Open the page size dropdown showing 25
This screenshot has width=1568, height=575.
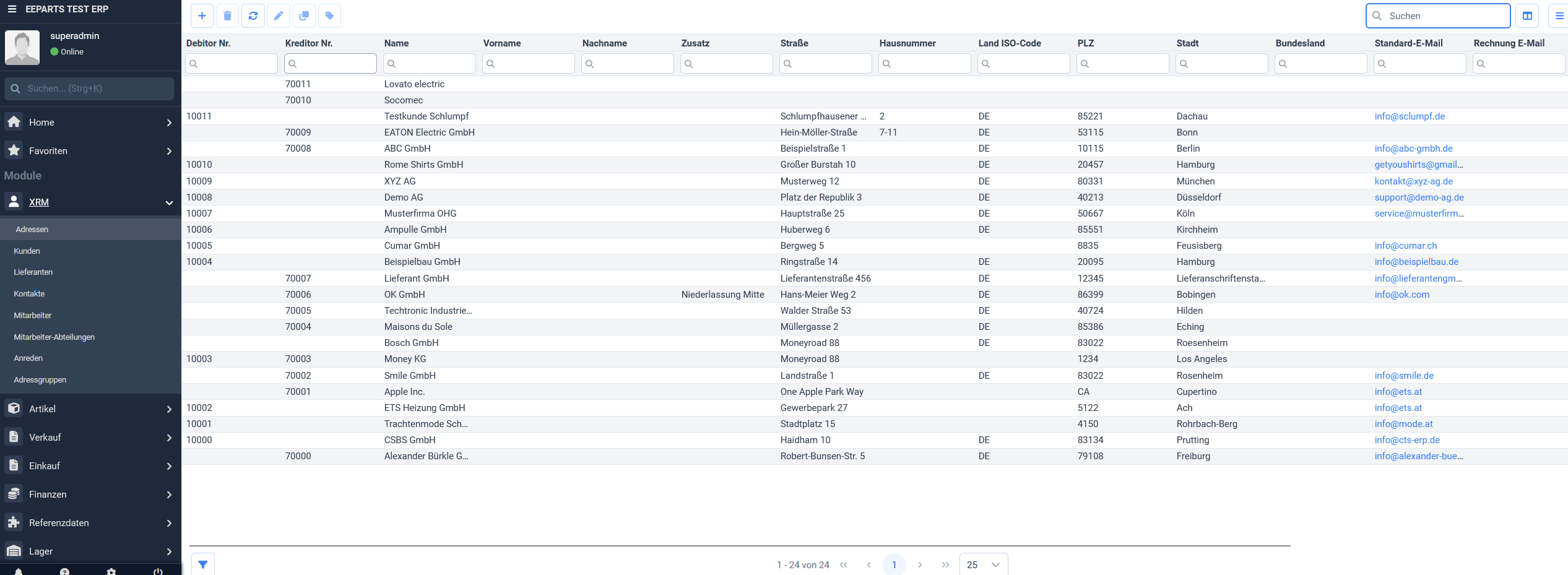(x=983, y=564)
